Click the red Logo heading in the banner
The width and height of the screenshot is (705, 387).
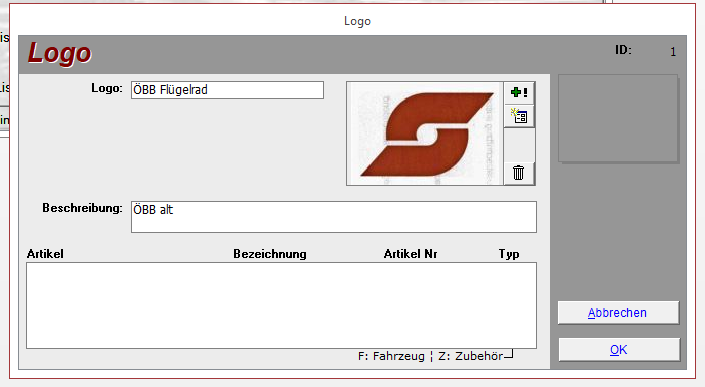click(x=60, y=53)
